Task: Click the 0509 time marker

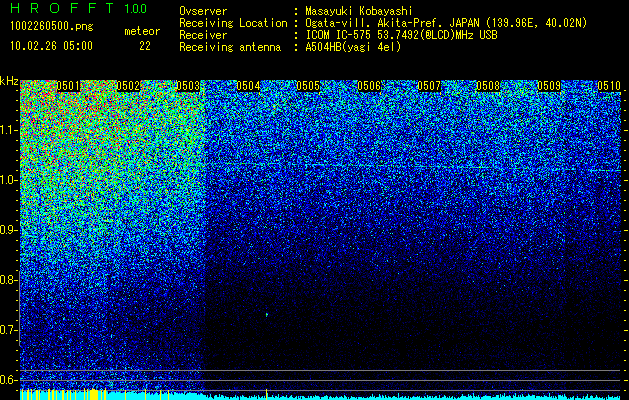Action: tap(549, 86)
